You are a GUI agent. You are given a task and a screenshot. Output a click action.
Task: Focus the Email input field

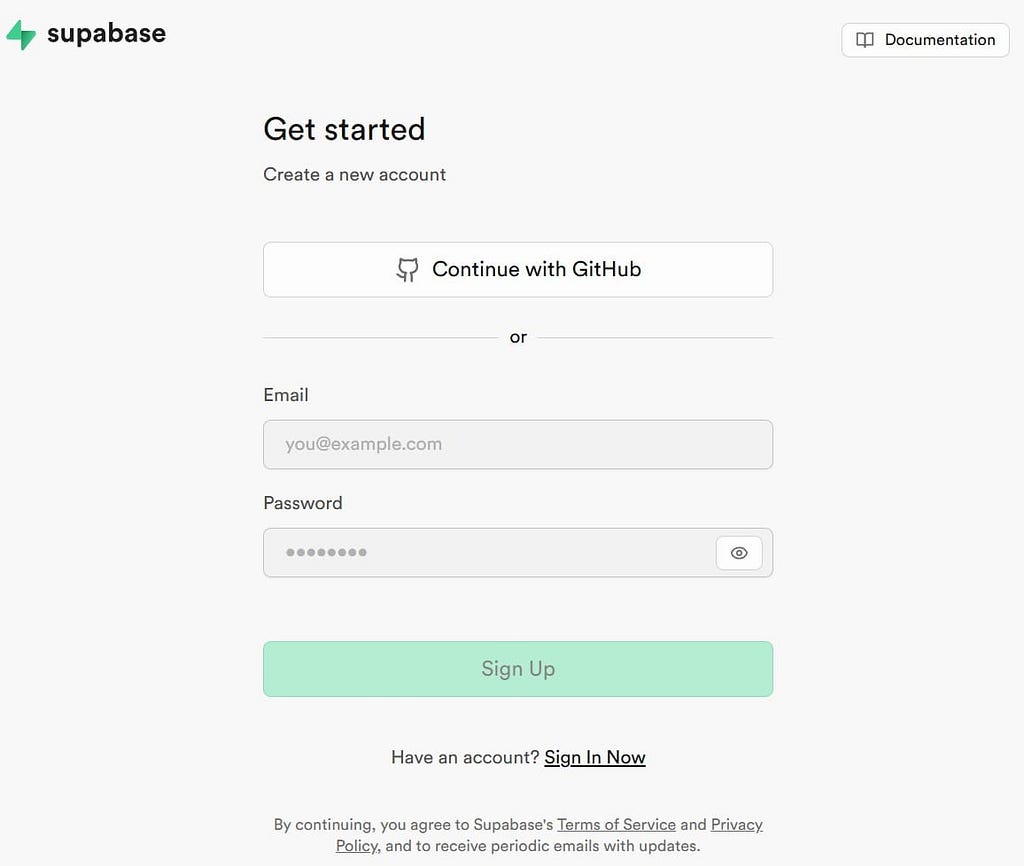(518, 444)
